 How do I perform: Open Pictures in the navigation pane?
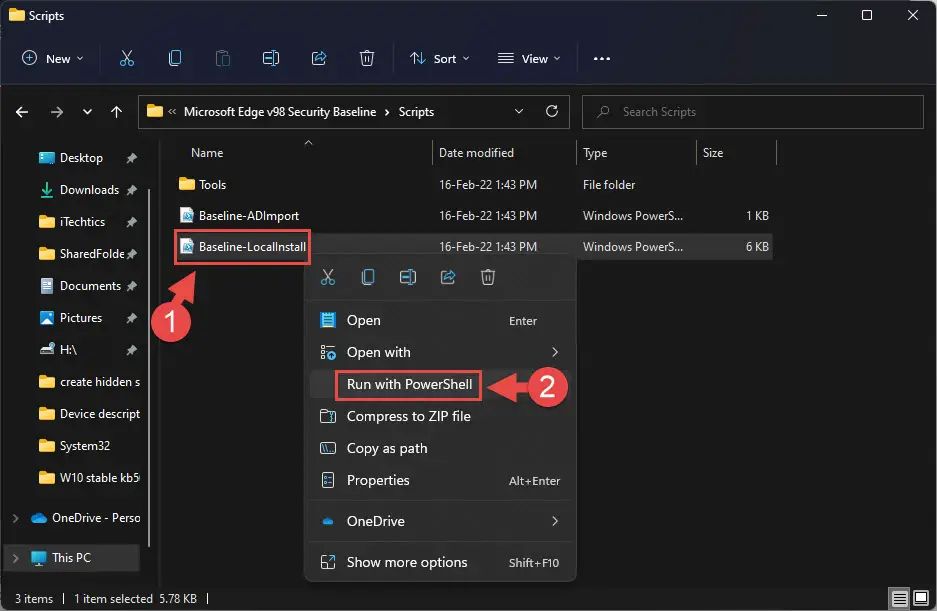click(x=81, y=318)
